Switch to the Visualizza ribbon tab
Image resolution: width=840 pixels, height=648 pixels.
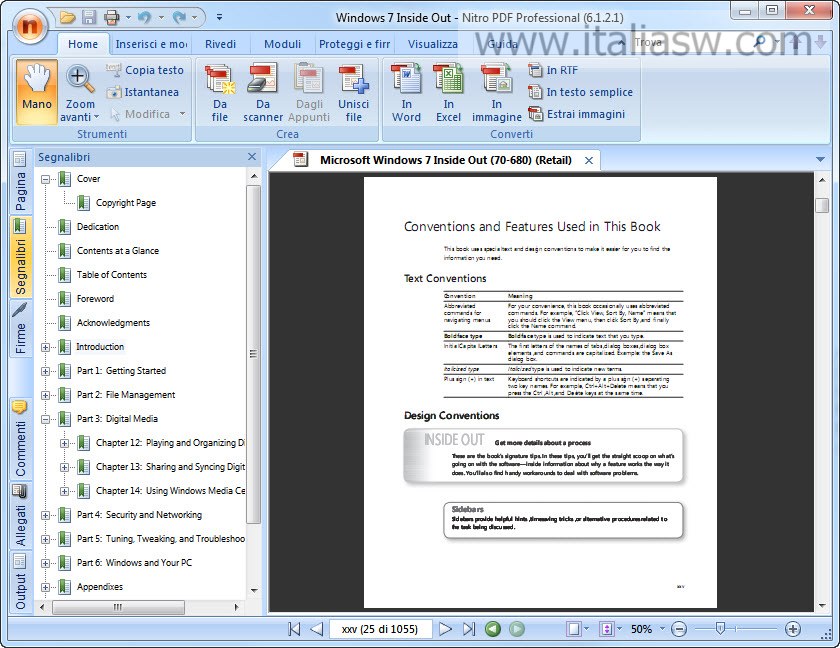(x=433, y=44)
